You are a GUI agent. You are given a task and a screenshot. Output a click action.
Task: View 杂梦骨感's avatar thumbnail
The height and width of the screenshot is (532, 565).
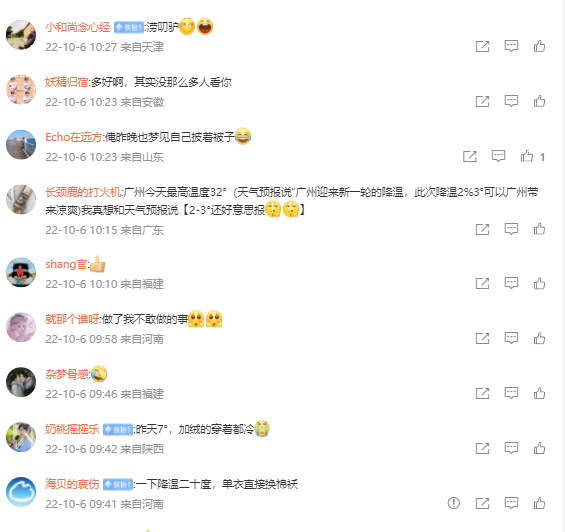point(21,382)
